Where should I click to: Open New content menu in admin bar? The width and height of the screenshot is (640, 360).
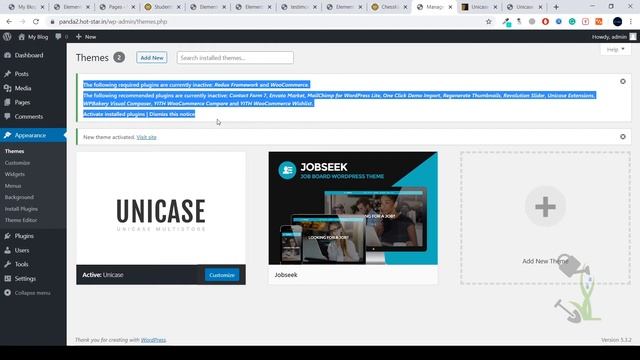pyautogui.click(x=86, y=37)
